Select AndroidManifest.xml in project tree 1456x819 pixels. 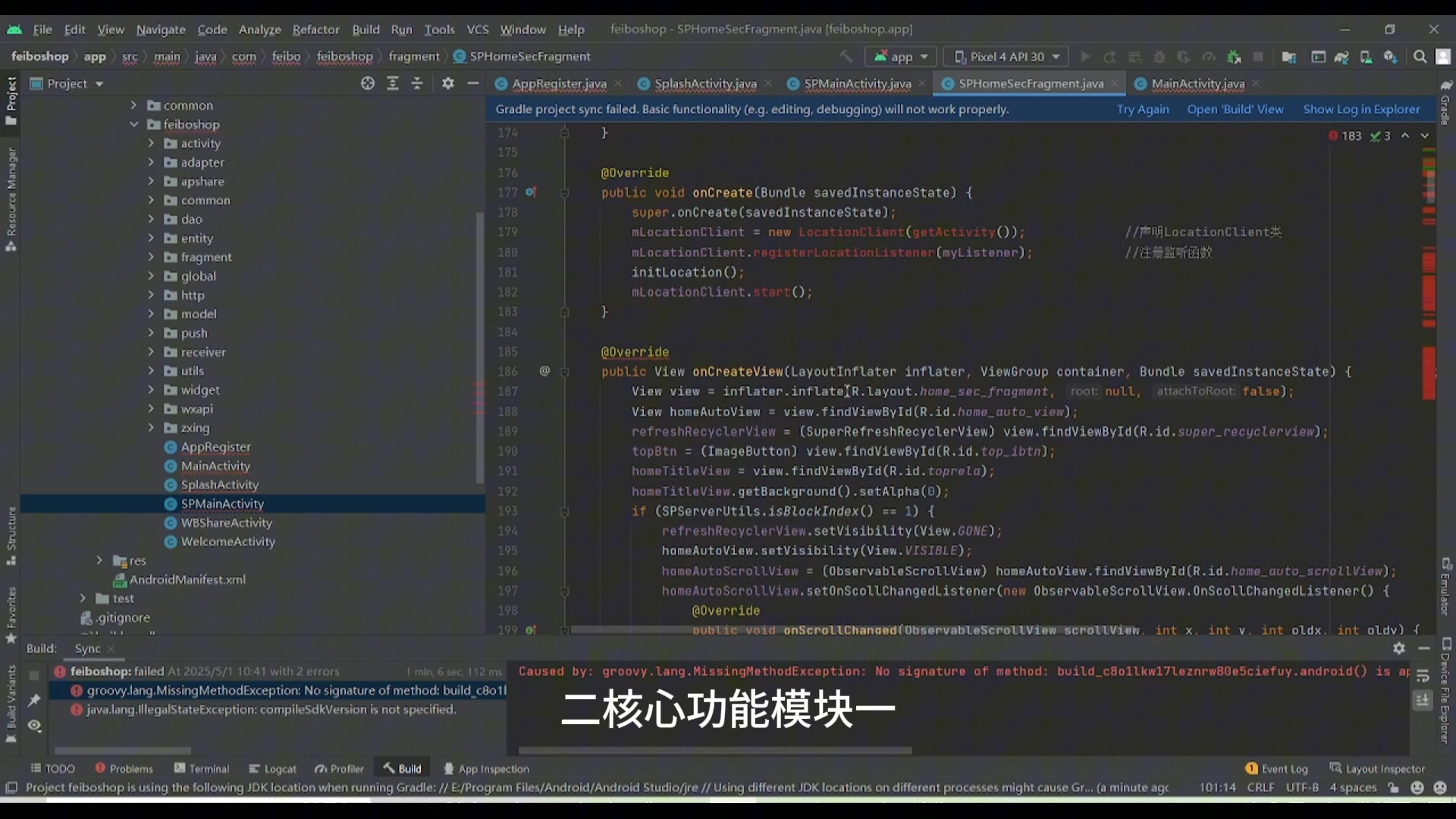(187, 579)
